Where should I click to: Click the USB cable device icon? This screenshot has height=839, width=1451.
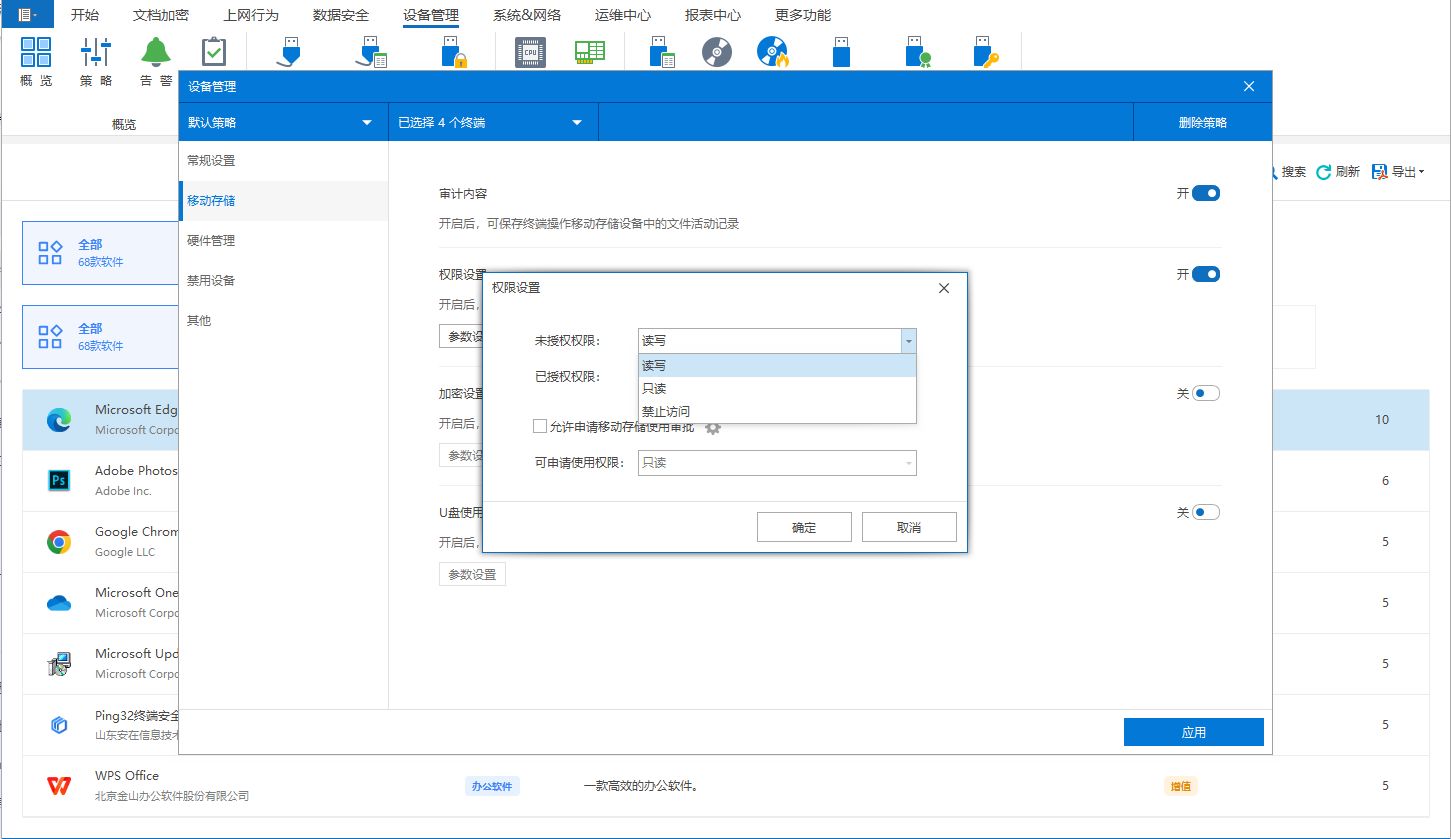[290, 52]
